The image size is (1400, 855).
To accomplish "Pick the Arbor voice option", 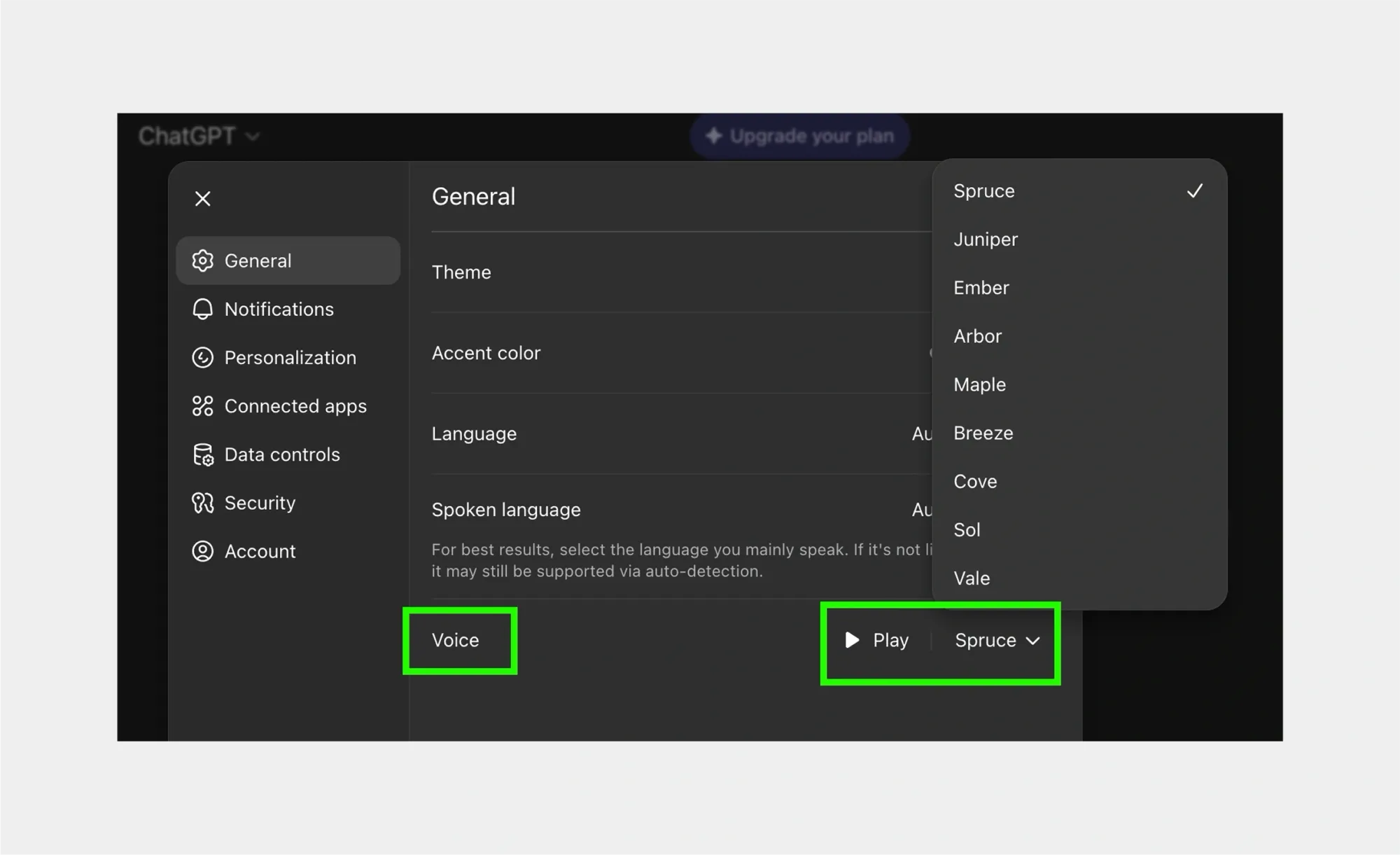I will click(x=977, y=336).
